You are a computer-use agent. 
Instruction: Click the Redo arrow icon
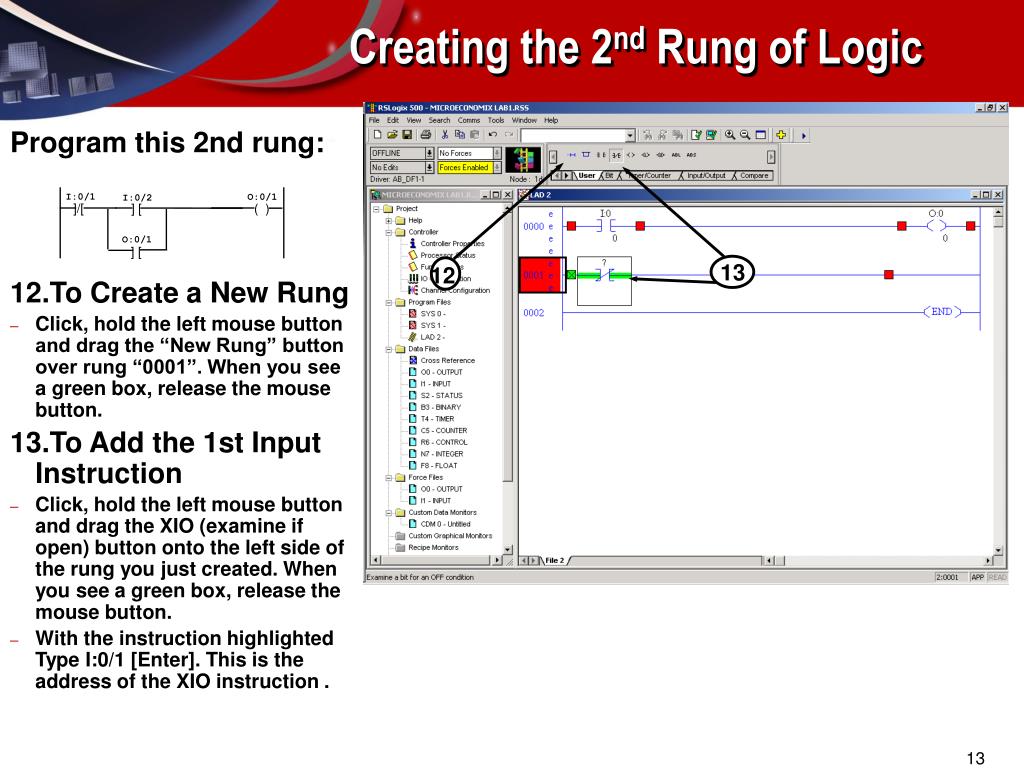tap(509, 135)
